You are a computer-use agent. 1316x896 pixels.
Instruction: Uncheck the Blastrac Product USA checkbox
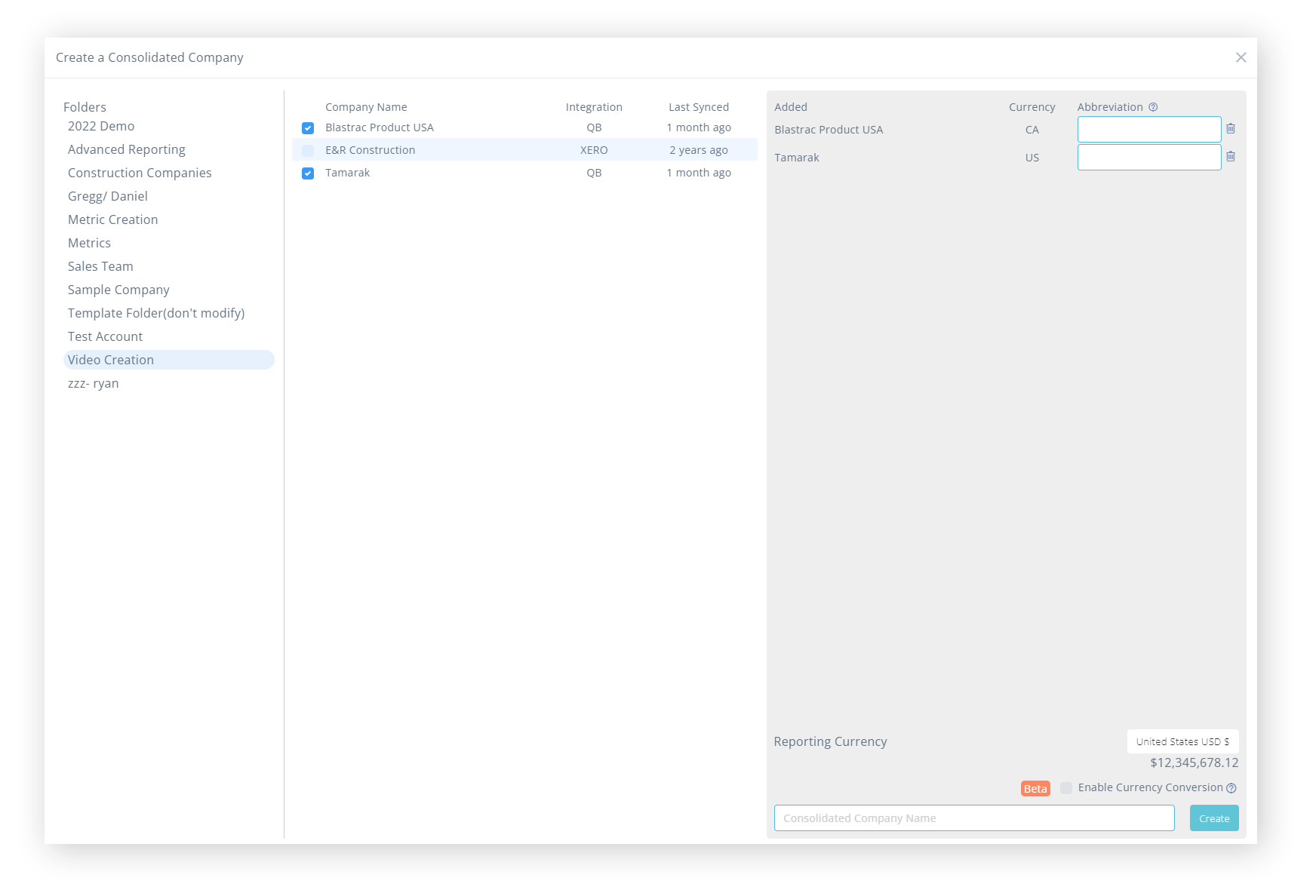[308, 128]
